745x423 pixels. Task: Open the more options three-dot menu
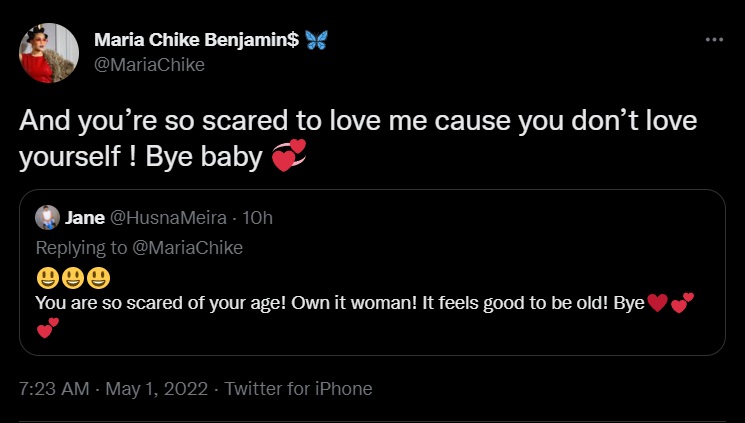tap(713, 39)
